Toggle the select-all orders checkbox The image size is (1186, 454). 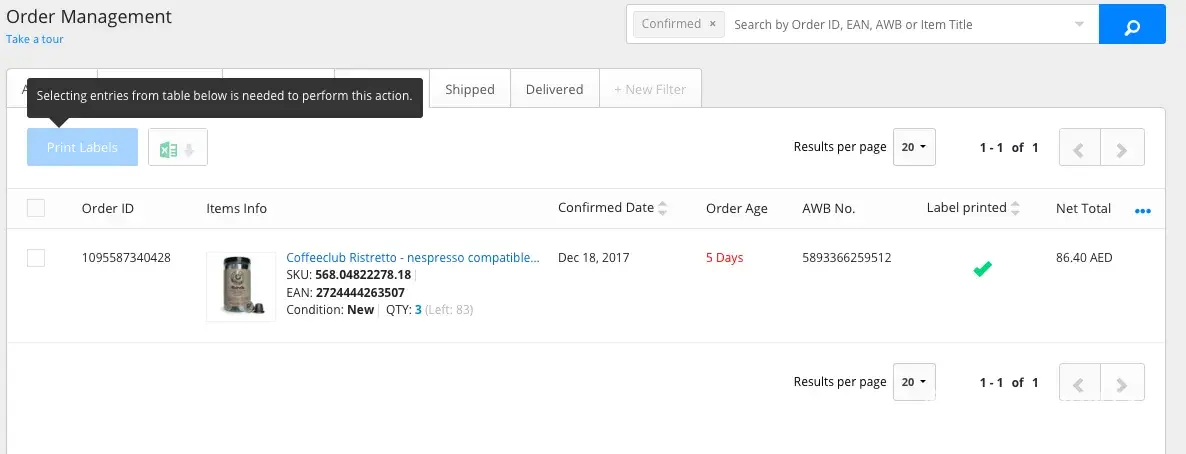(x=36, y=208)
